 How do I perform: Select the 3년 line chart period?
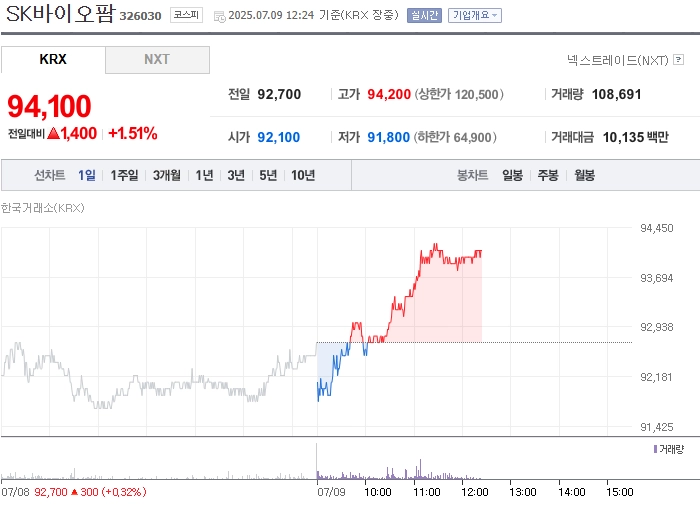coord(236,175)
